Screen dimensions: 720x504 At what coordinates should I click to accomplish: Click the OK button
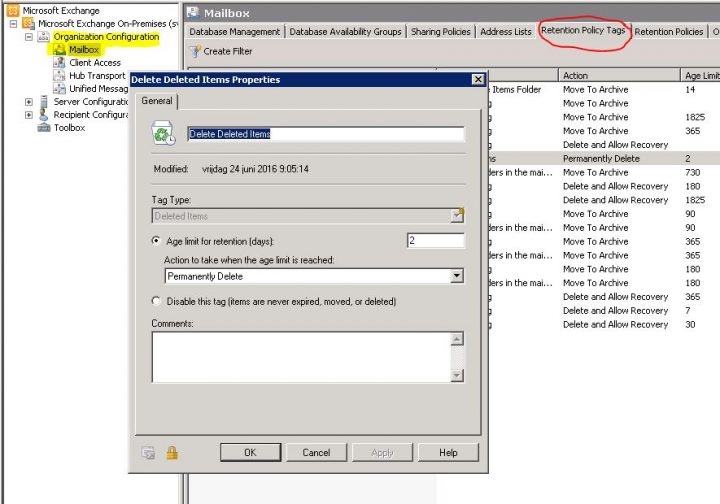click(250, 453)
